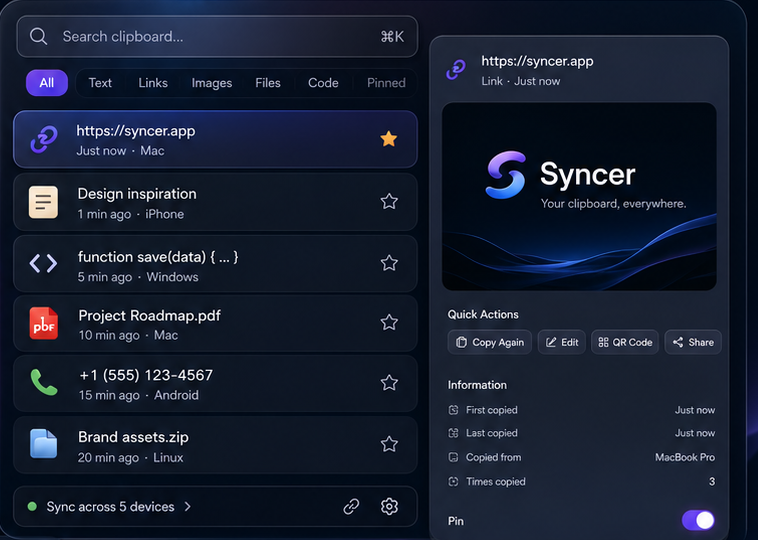Select the https://syncer.app text in the list row

click(136, 131)
